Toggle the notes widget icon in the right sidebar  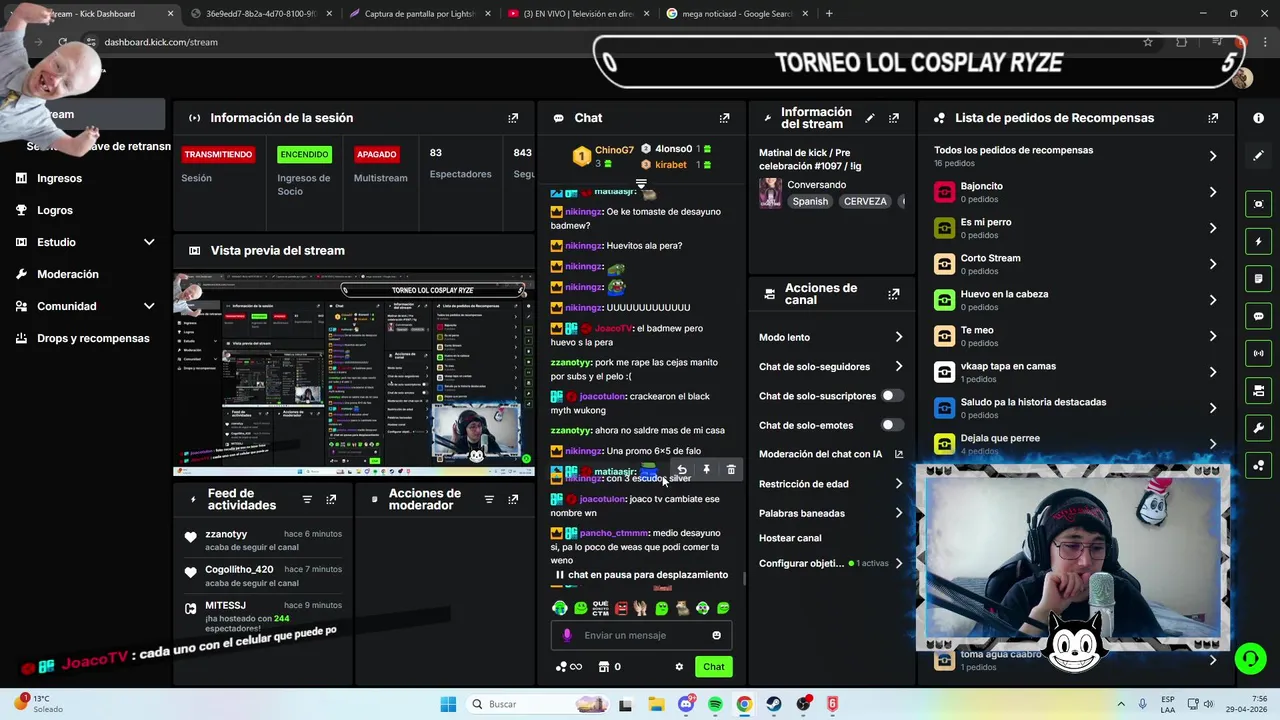point(1258,279)
